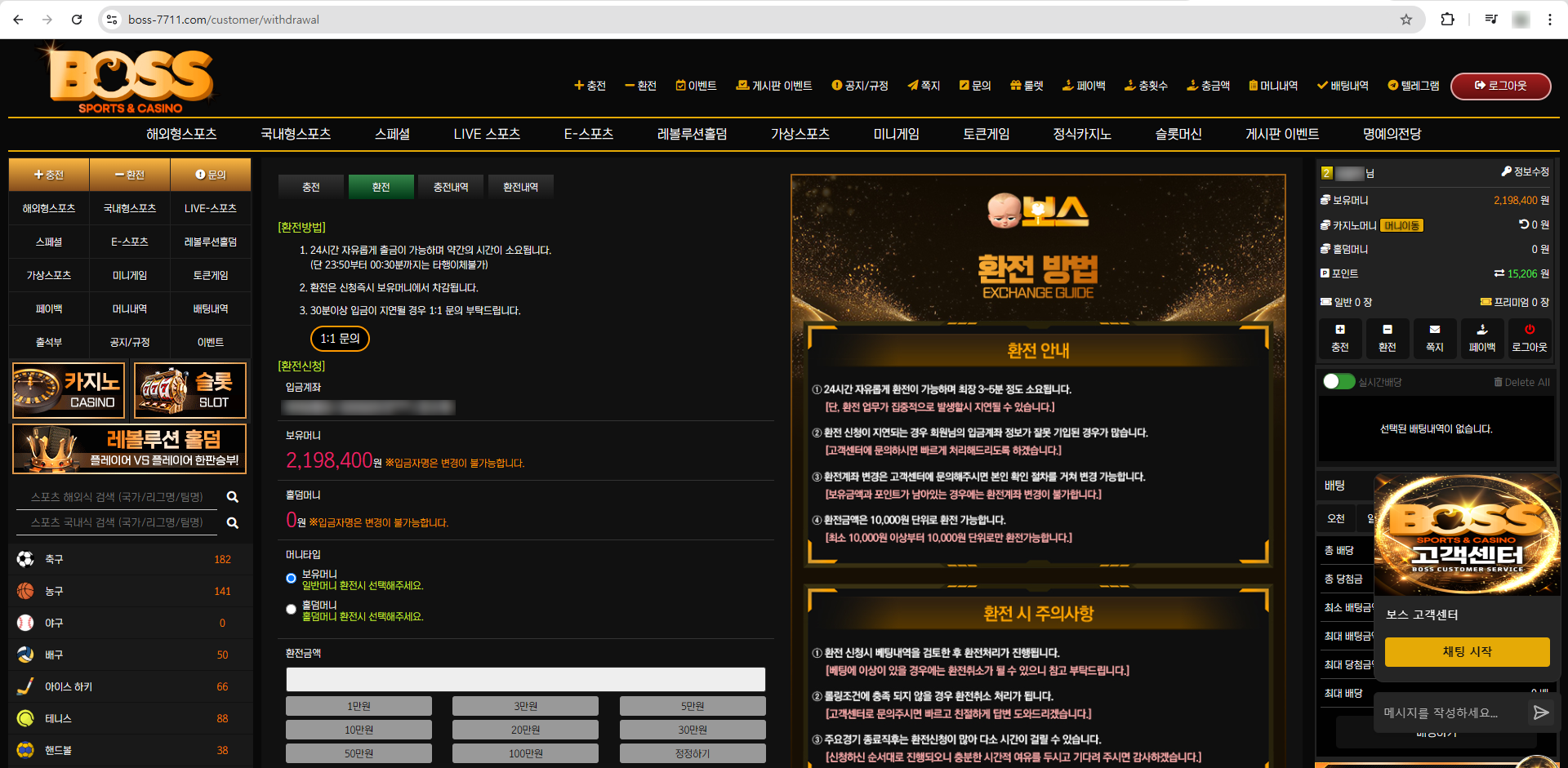Switch to the 환전내역 tab
The height and width of the screenshot is (768, 1568).
[521, 187]
